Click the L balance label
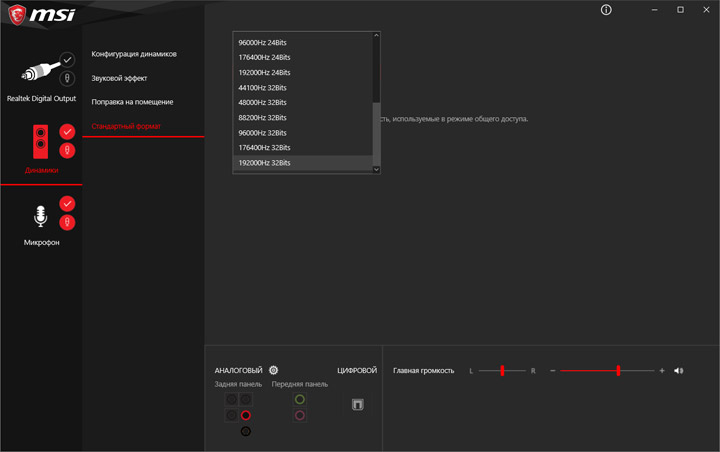720x452 pixels. (471, 371)
